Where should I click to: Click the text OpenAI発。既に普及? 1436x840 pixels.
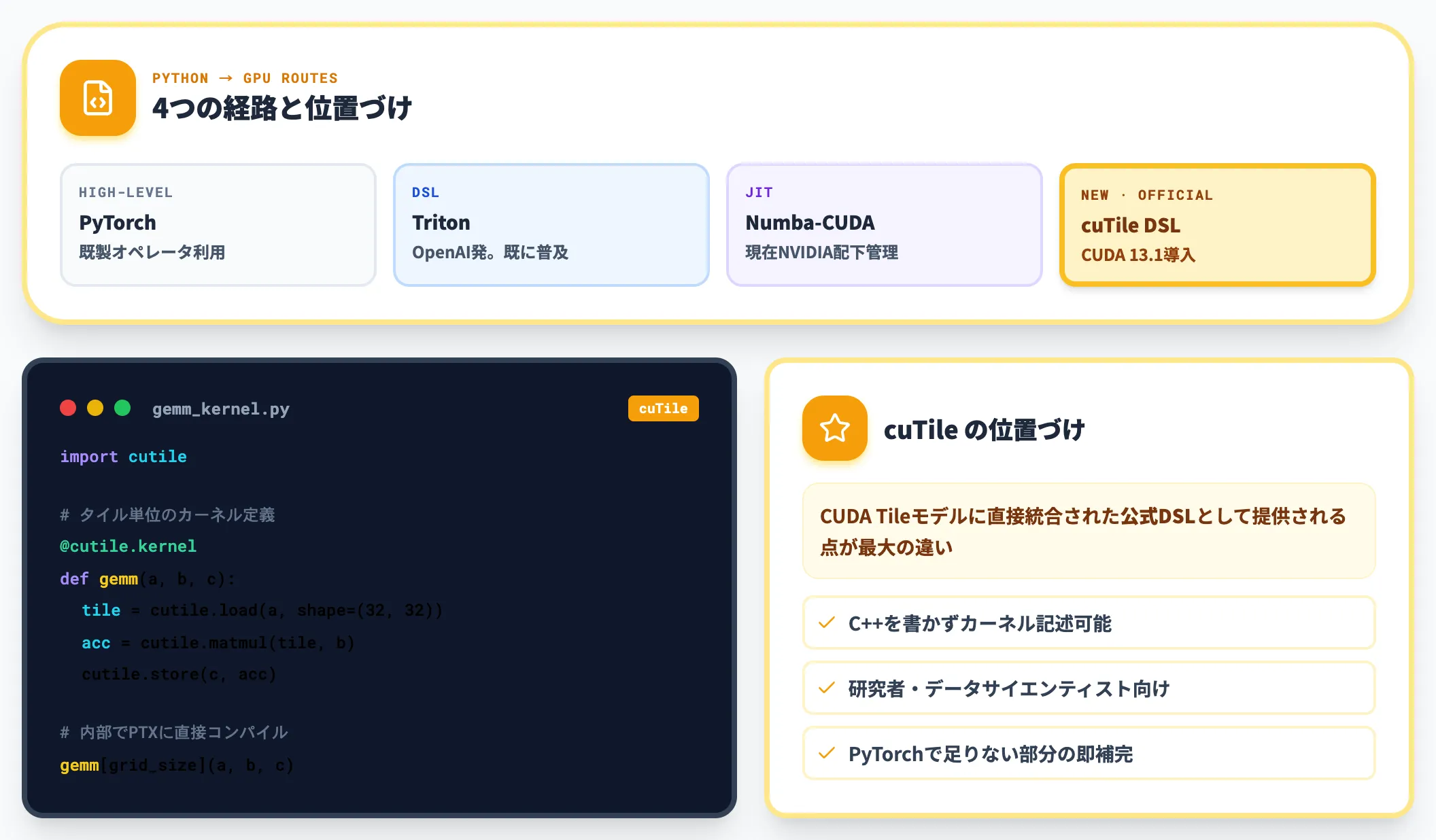[x=490, y=252]
